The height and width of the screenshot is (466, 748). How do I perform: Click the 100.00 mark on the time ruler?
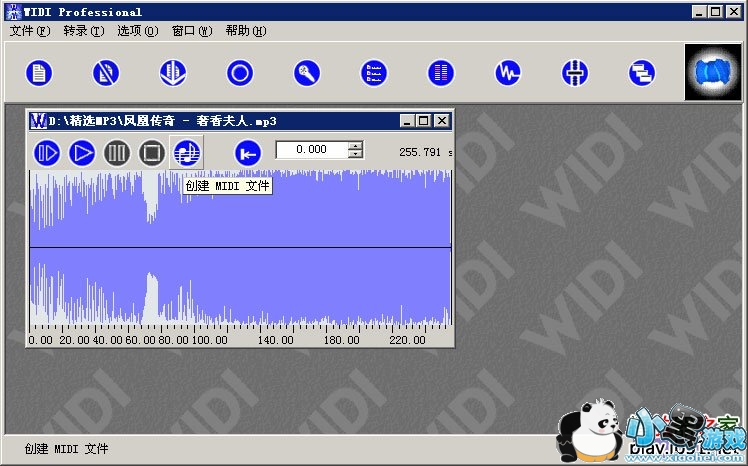pos(210,340)
